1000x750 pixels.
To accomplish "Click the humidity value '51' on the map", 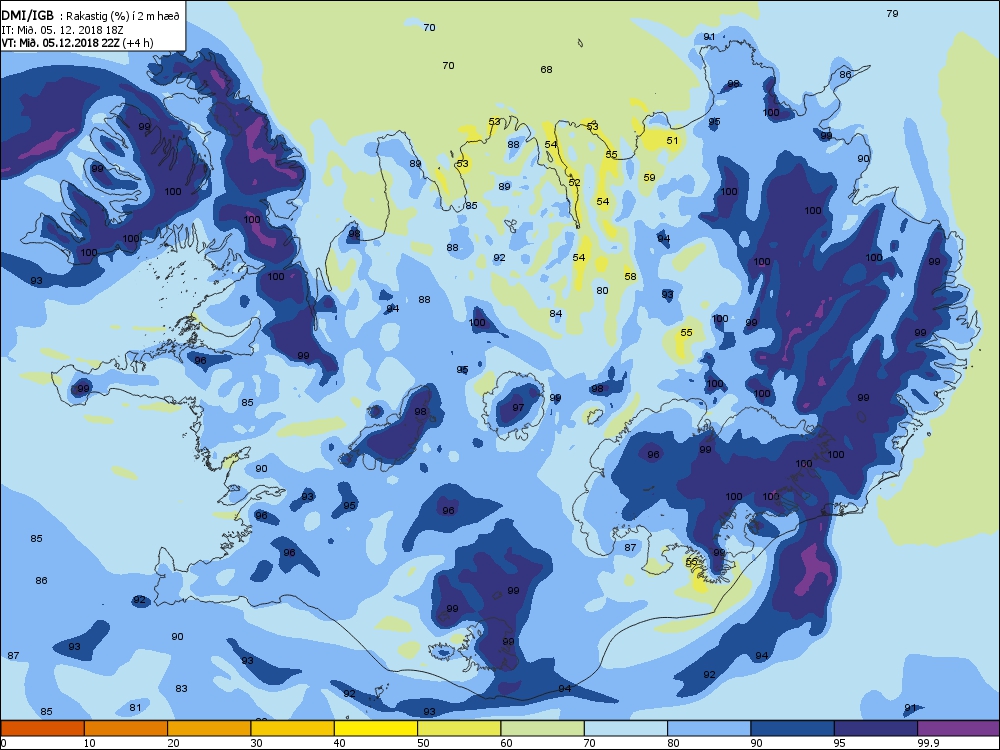I will 672,140.
